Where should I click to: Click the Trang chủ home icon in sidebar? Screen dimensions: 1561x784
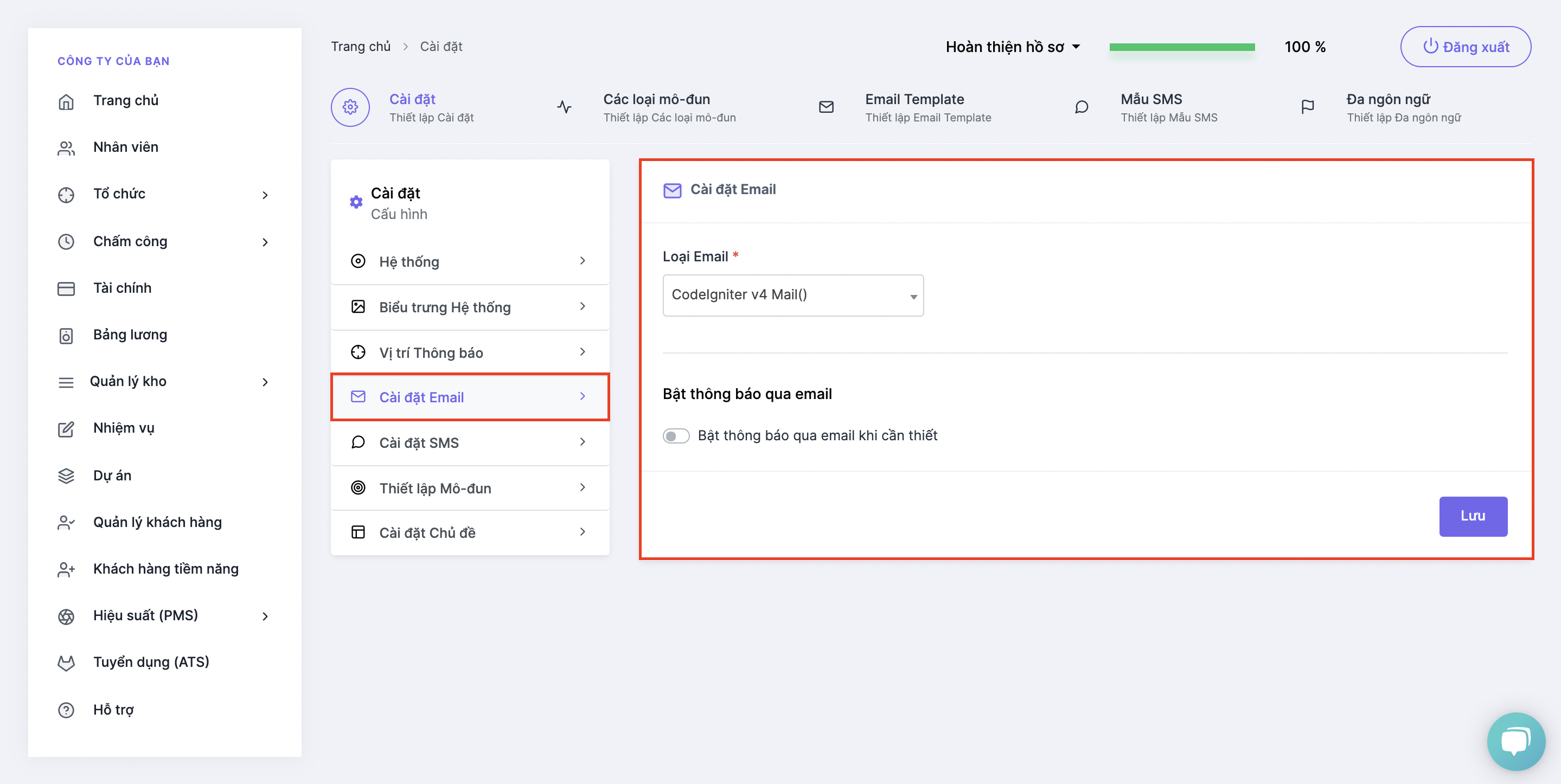pyautogui.click(x=66, y=101)
